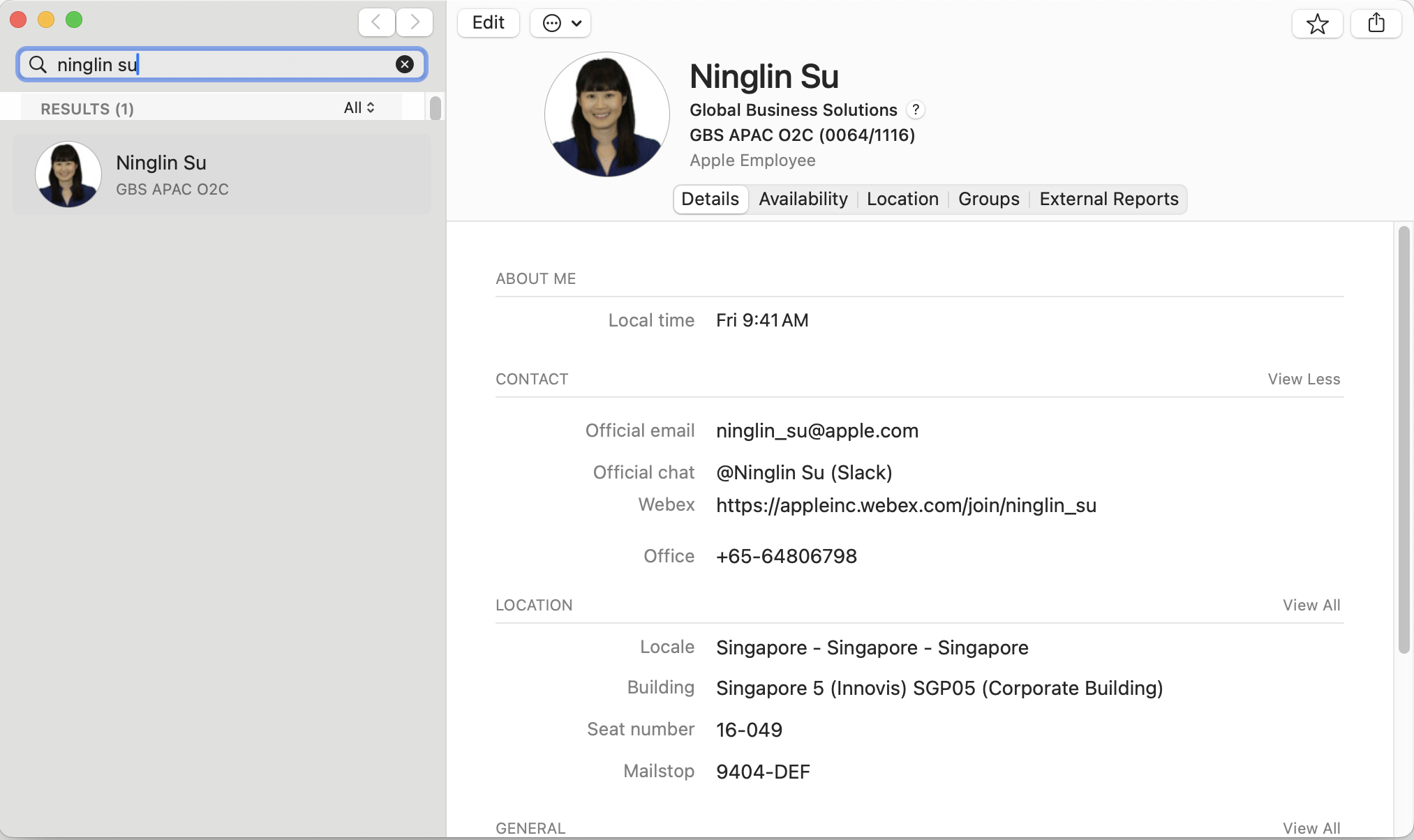Click the Edit button
The width and height of the screenshot is (1414, 840).
click(x=489, y=23)
